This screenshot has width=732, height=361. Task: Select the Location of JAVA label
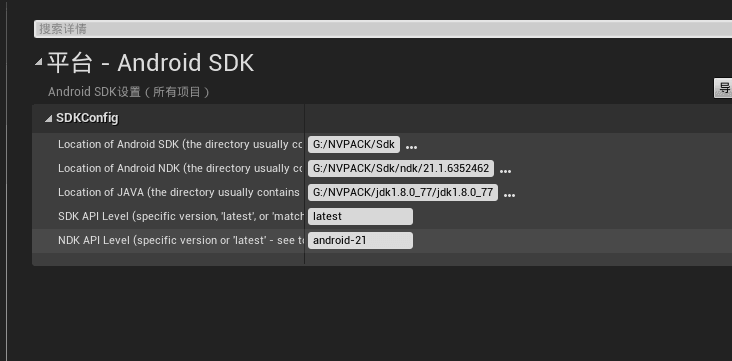click(179, 192)
